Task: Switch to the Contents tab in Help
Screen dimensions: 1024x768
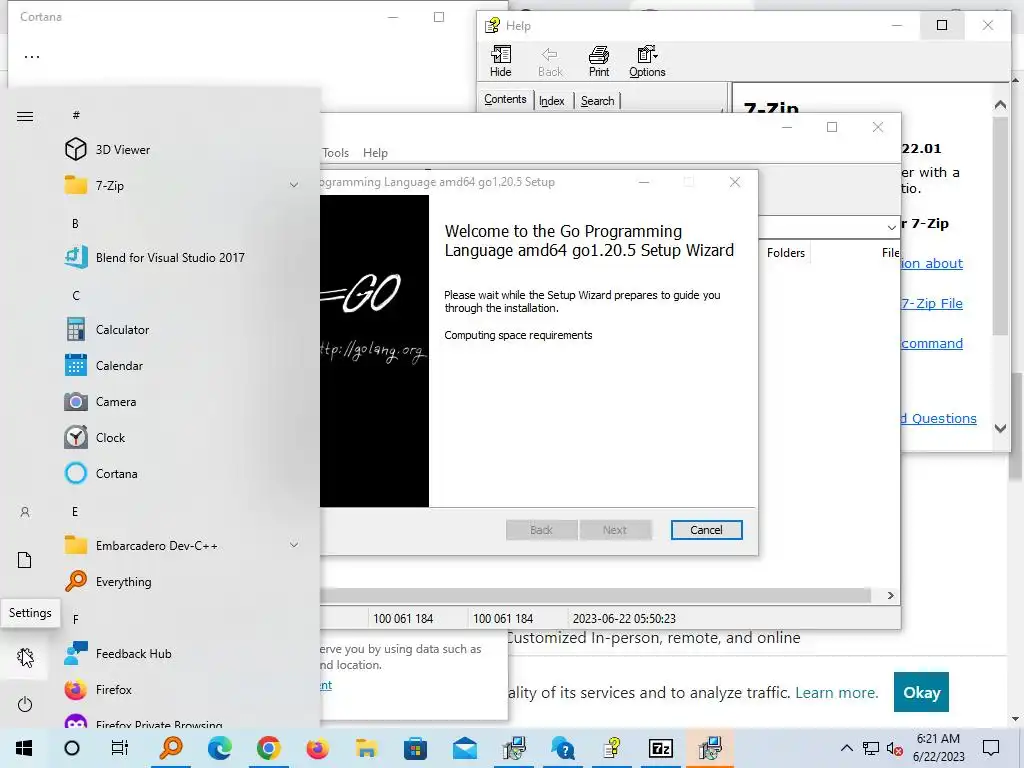Action: 505,99
